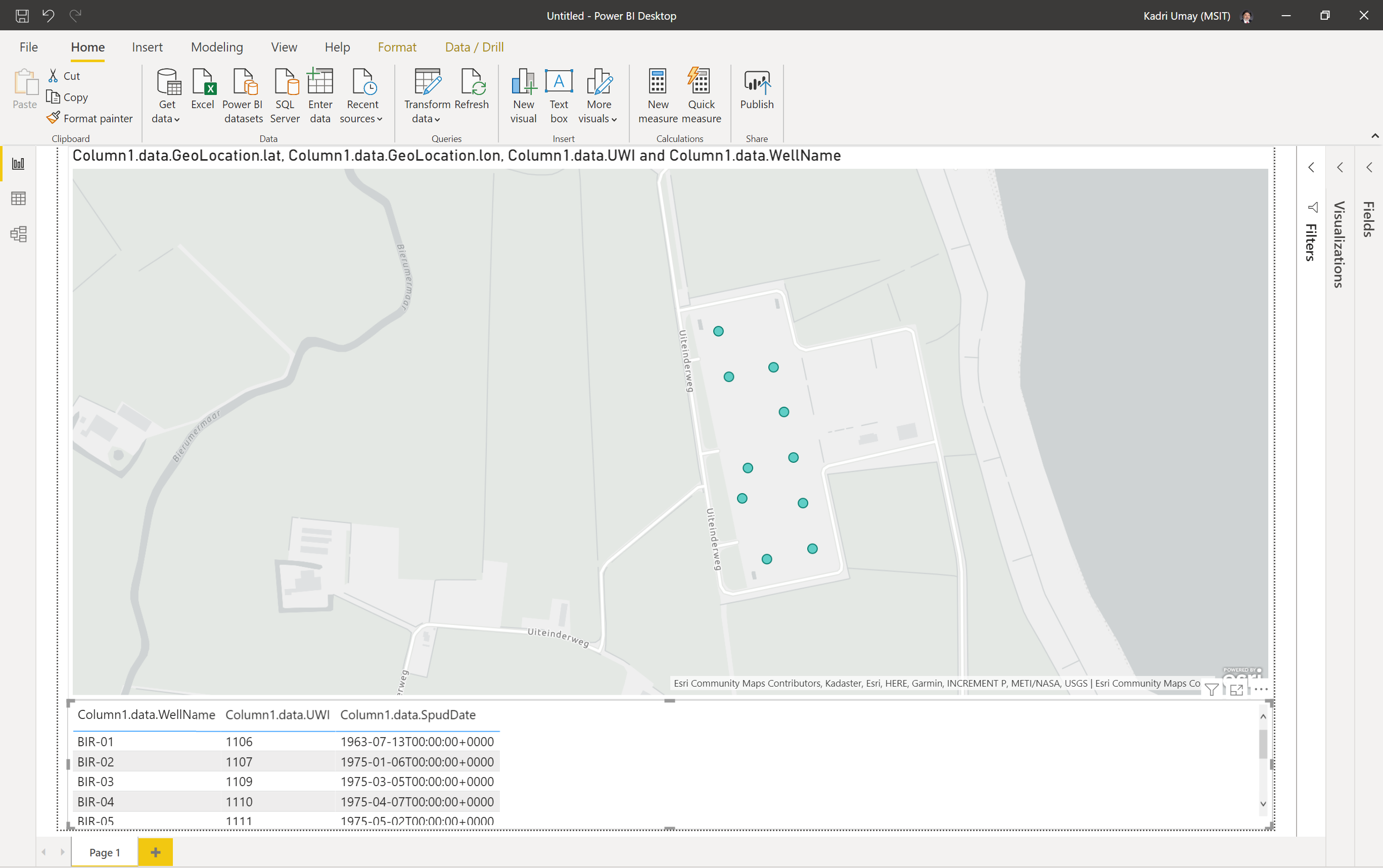1383x868 pixels.
Task: Click the visual's filter funnel icon
Action: (1212, 690)
